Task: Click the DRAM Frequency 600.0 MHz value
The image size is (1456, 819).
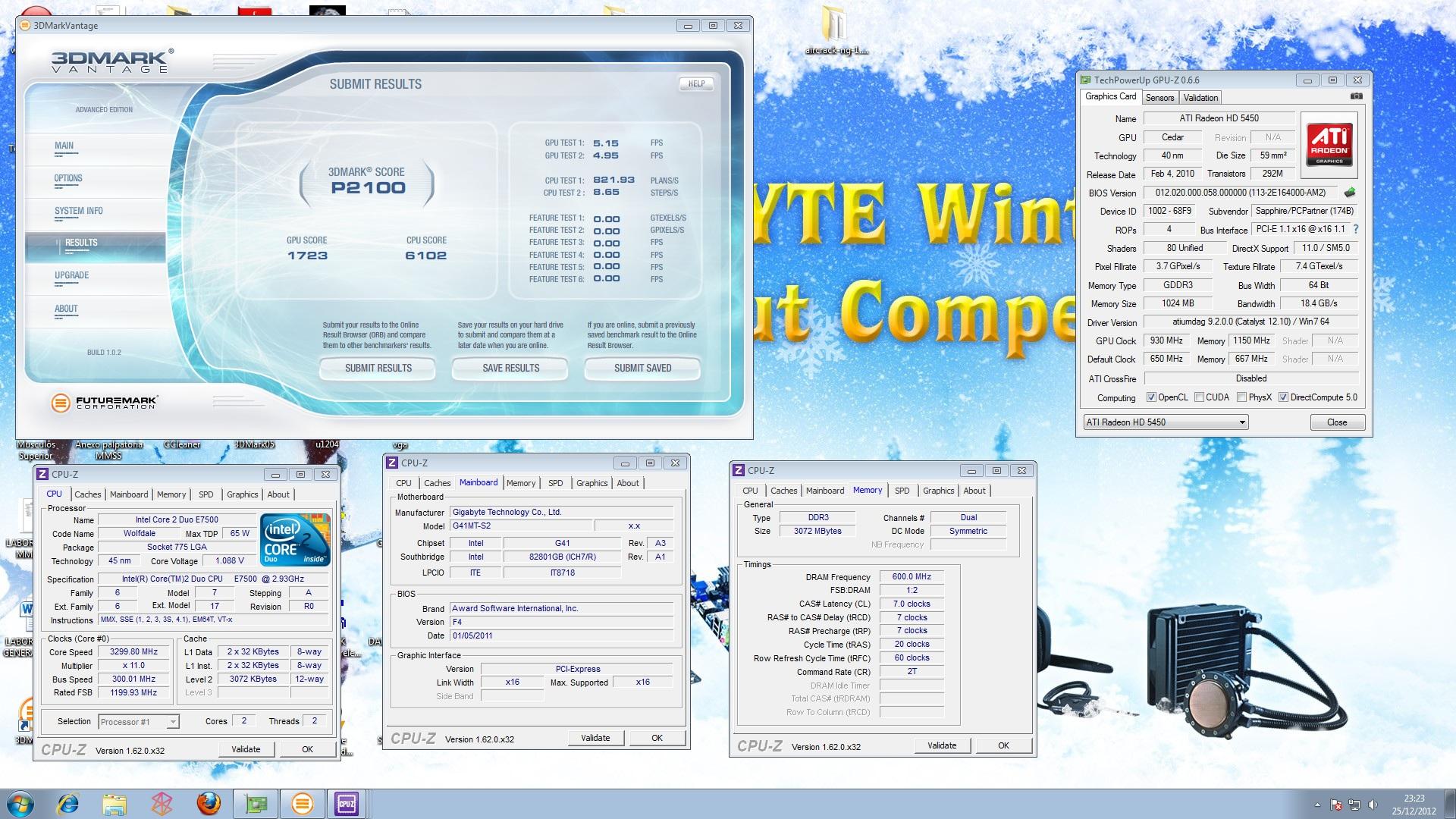Action: tap(912, 577)
